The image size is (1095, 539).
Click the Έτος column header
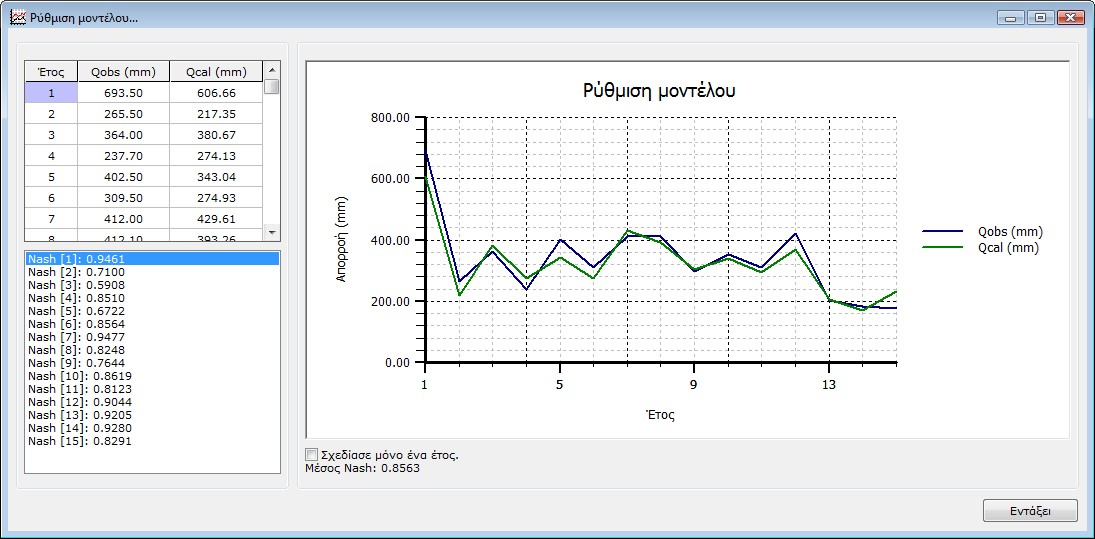click(x=51, y=72)
